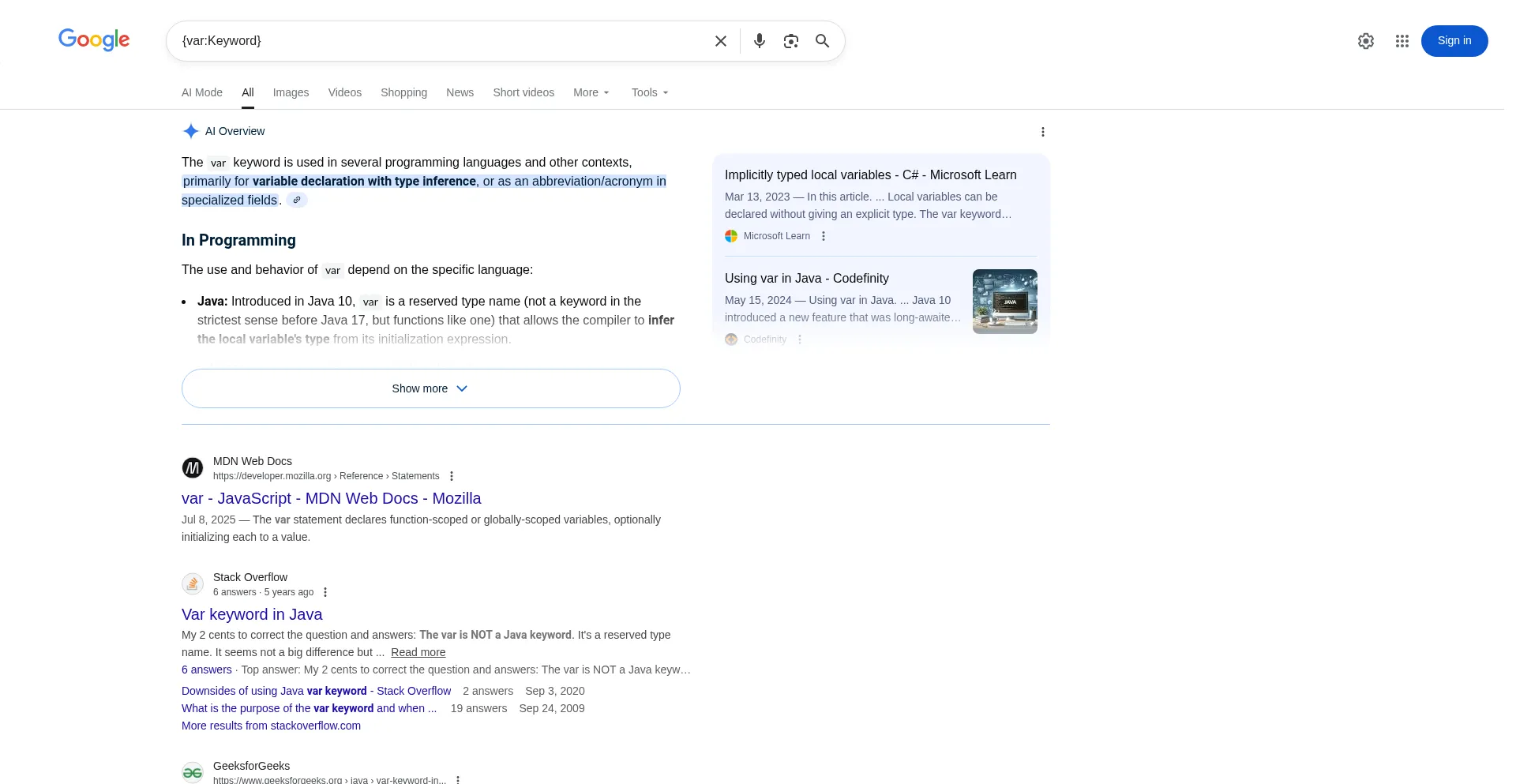Switch to the News tab

(460, 92)
